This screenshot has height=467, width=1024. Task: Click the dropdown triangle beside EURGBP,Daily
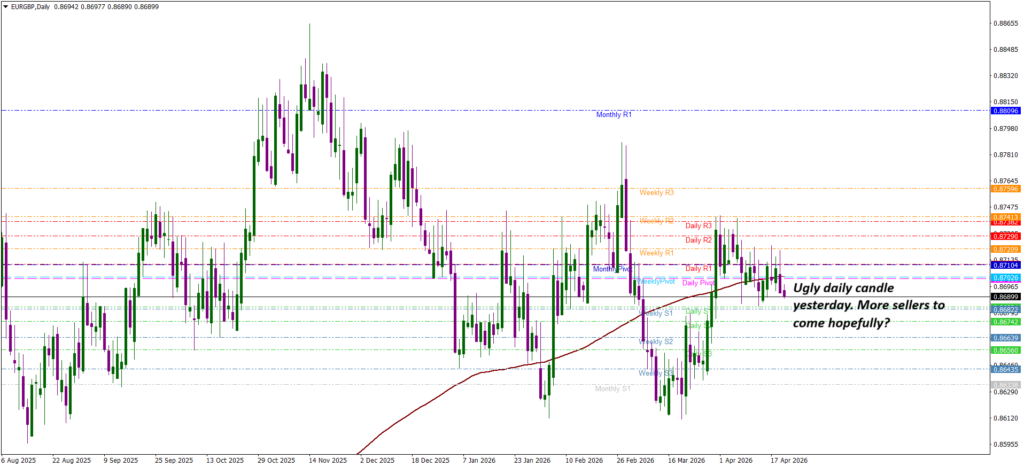pyautogui.click(x=5, y=7)
